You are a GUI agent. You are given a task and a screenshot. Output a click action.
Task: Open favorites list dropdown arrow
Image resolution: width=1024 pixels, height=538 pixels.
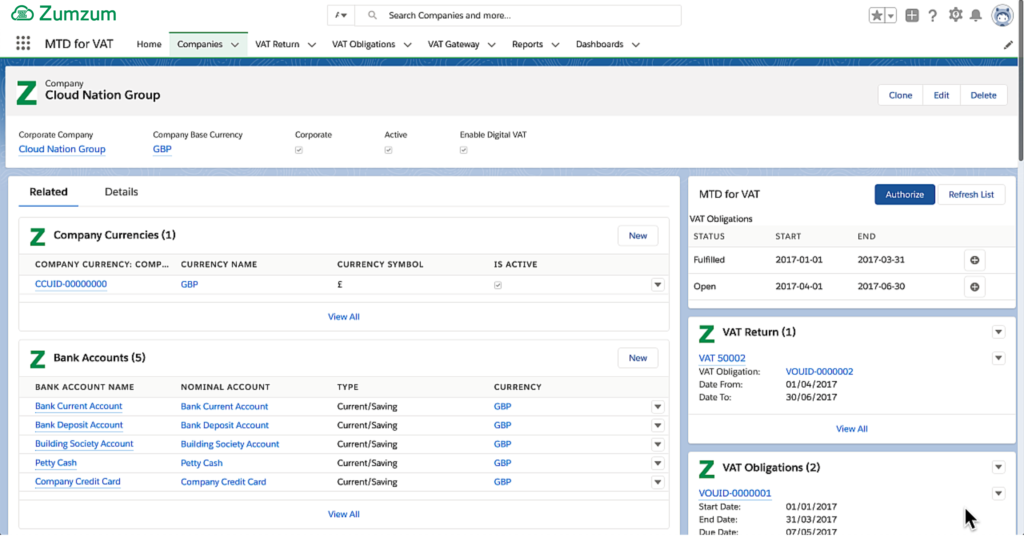coord(891,15)
